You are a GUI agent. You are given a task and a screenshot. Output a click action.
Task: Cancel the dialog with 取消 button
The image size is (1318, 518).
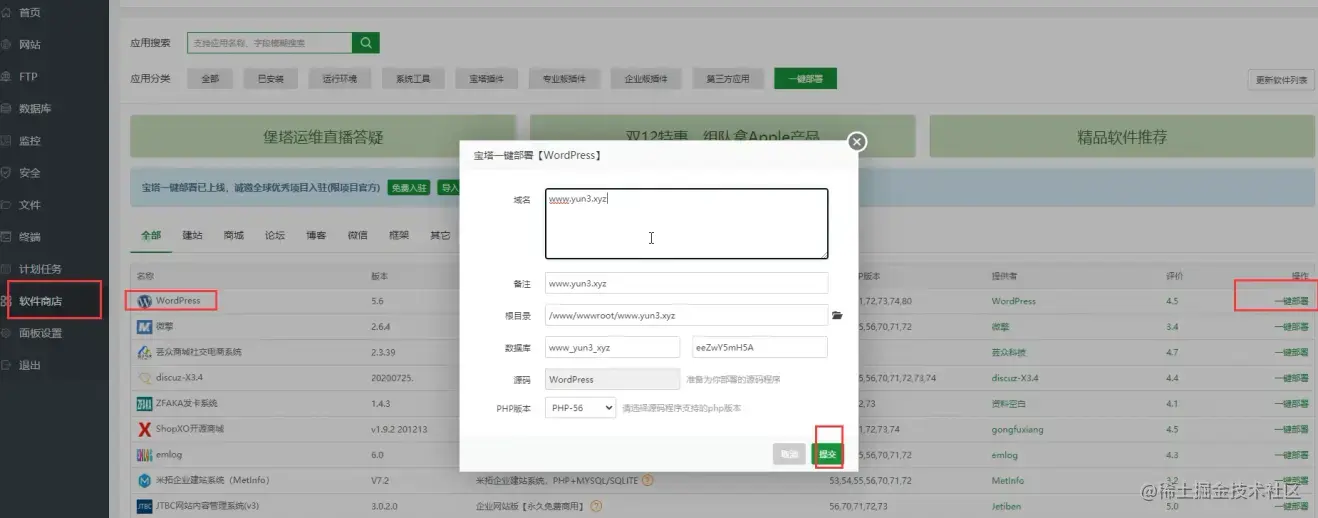[789, 454]
